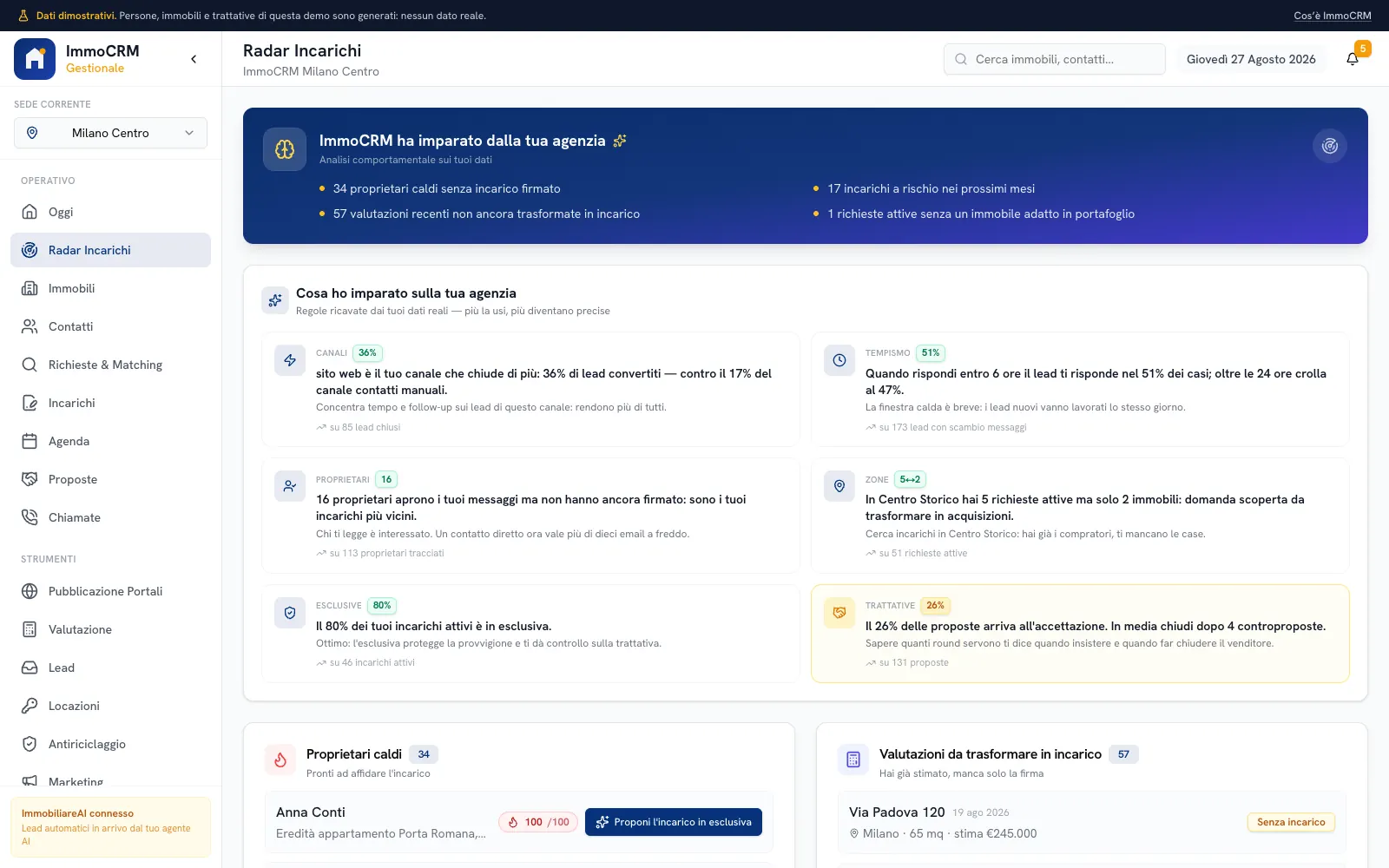This screenshot has height=868, width=1389.
Task: Click the 80% badge in Esclusive card
Action: click(x=382, y=606)
